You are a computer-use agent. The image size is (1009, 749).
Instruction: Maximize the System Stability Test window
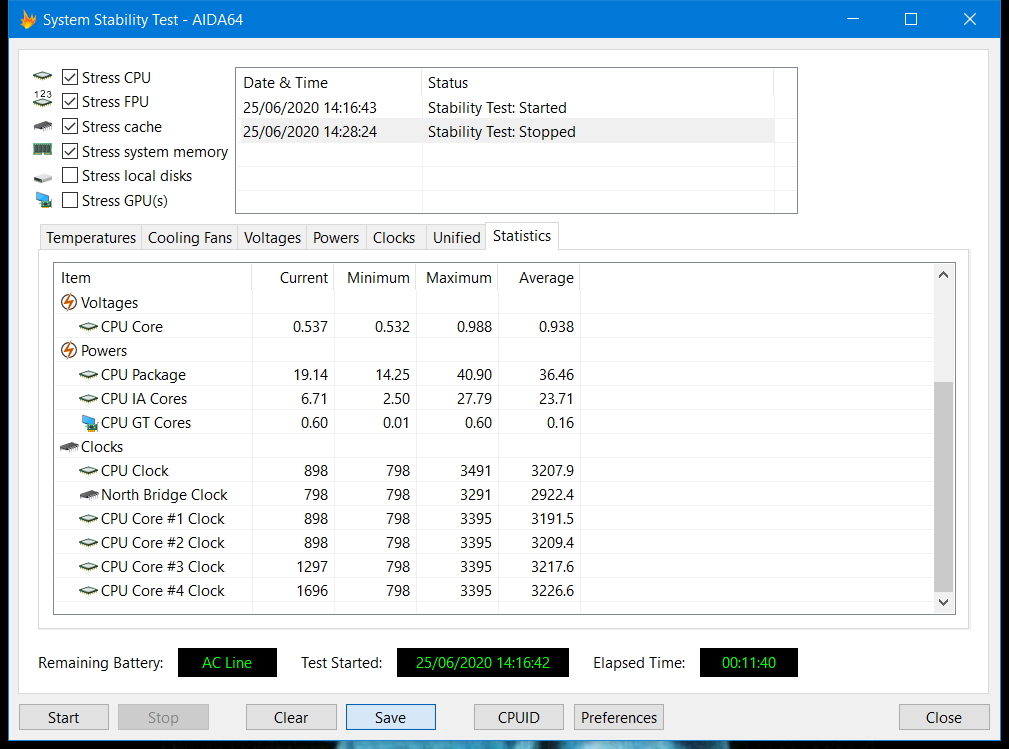(x=911, y=19)
